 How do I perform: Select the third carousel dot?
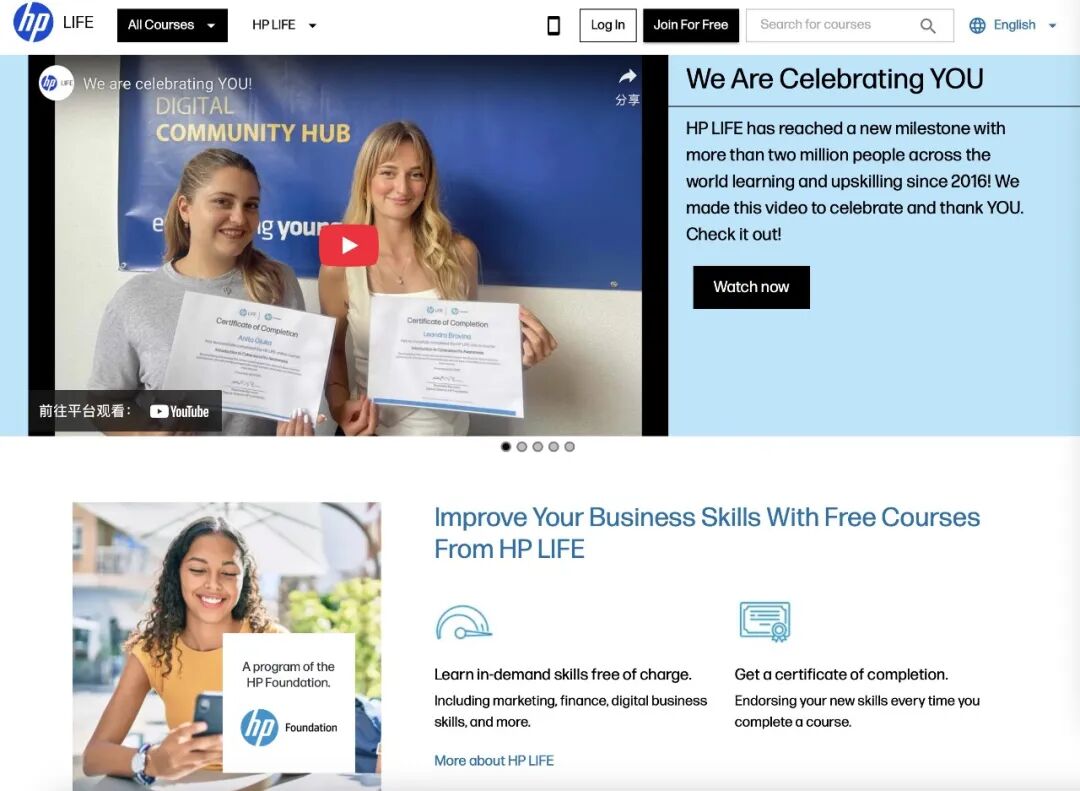coord(537,446)
